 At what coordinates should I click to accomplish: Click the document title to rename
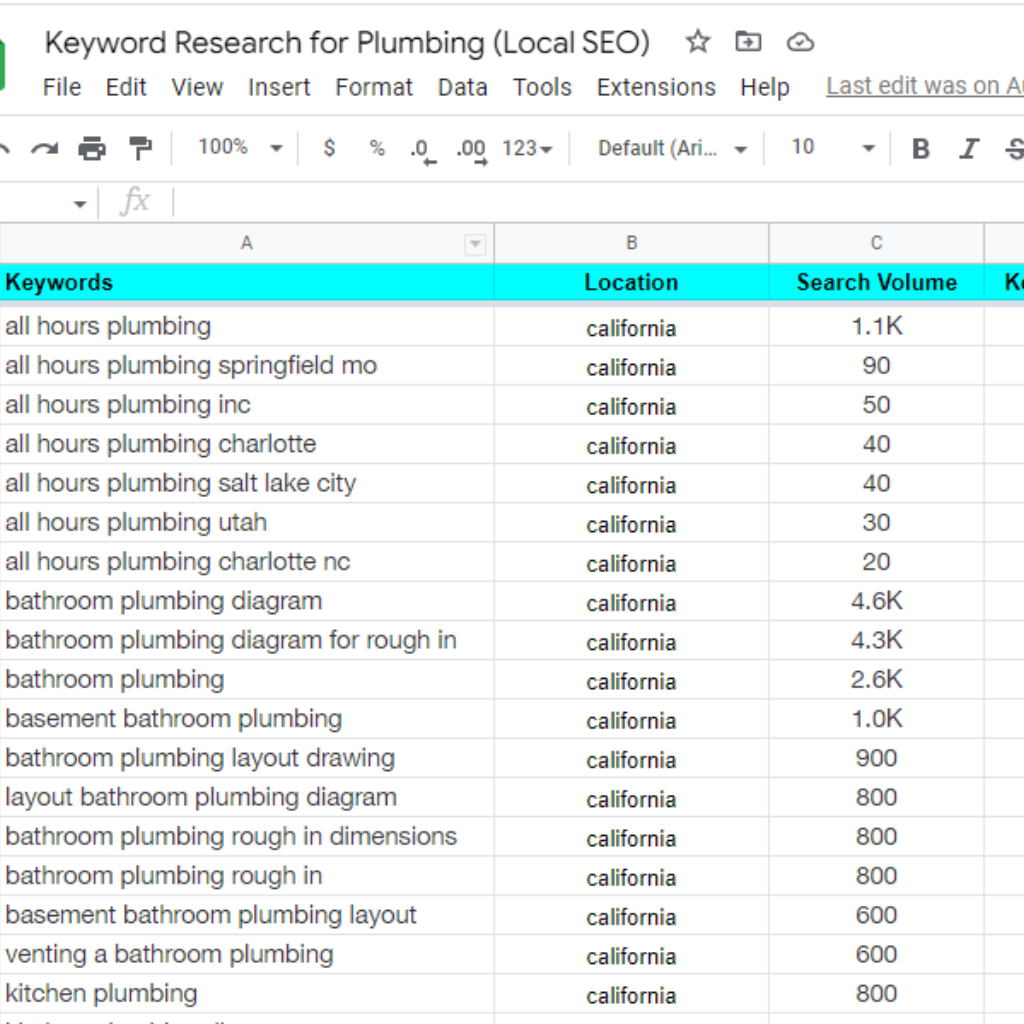tap(347, 43)
